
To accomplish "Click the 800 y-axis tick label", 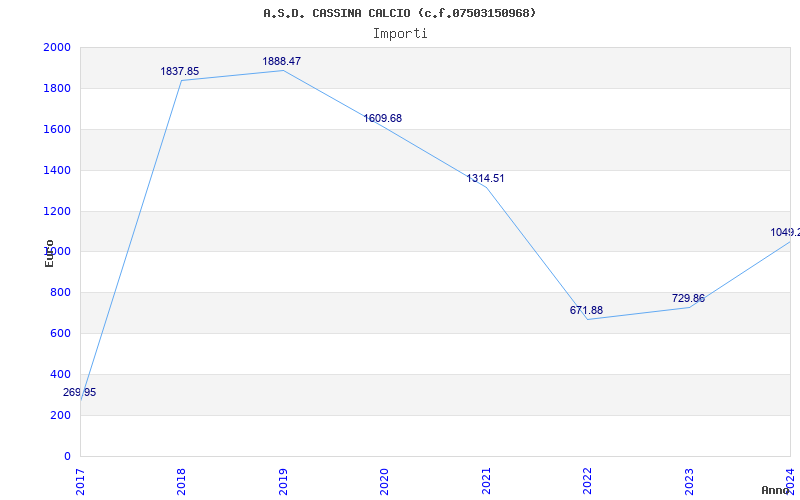I will point(60,293).
